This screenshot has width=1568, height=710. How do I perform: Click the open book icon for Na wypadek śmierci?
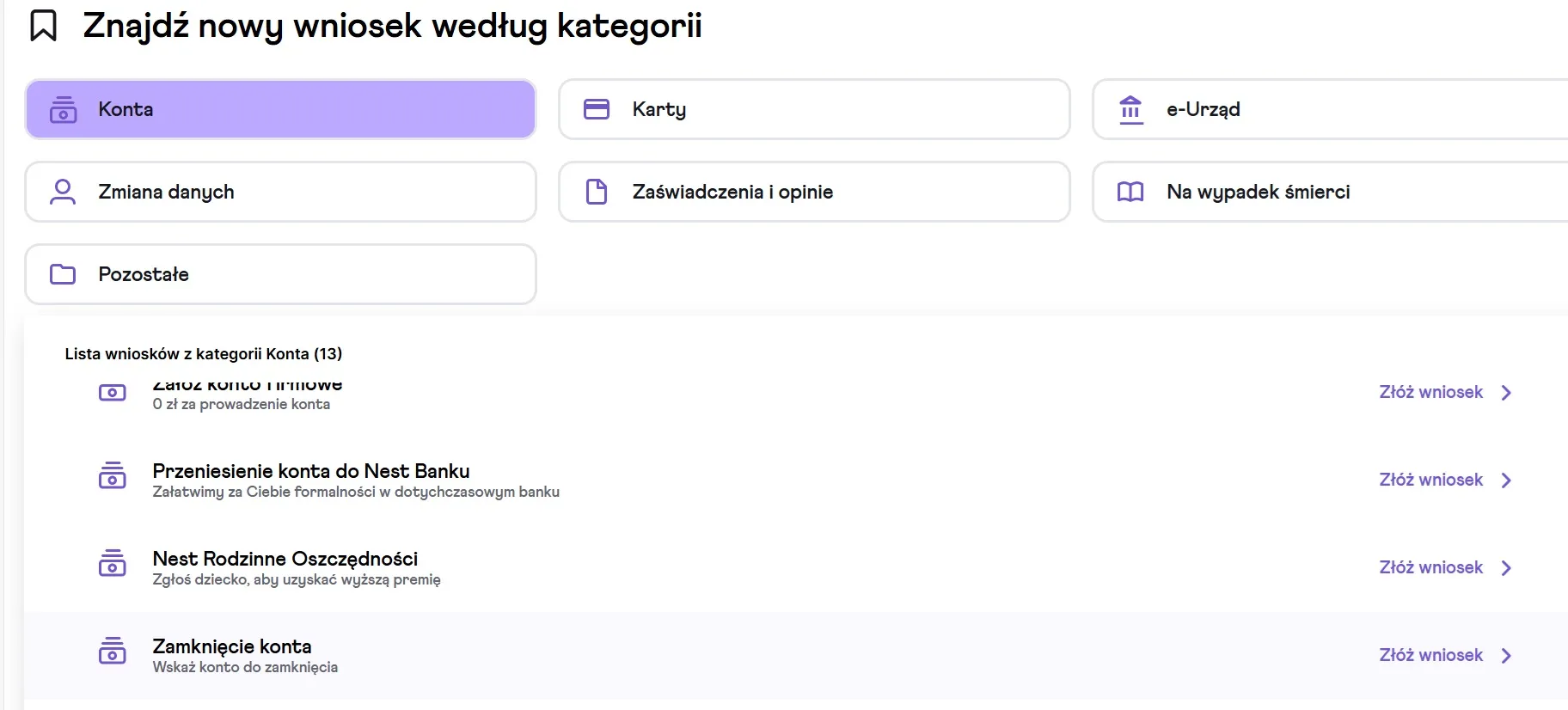[x=1130, y=192]
